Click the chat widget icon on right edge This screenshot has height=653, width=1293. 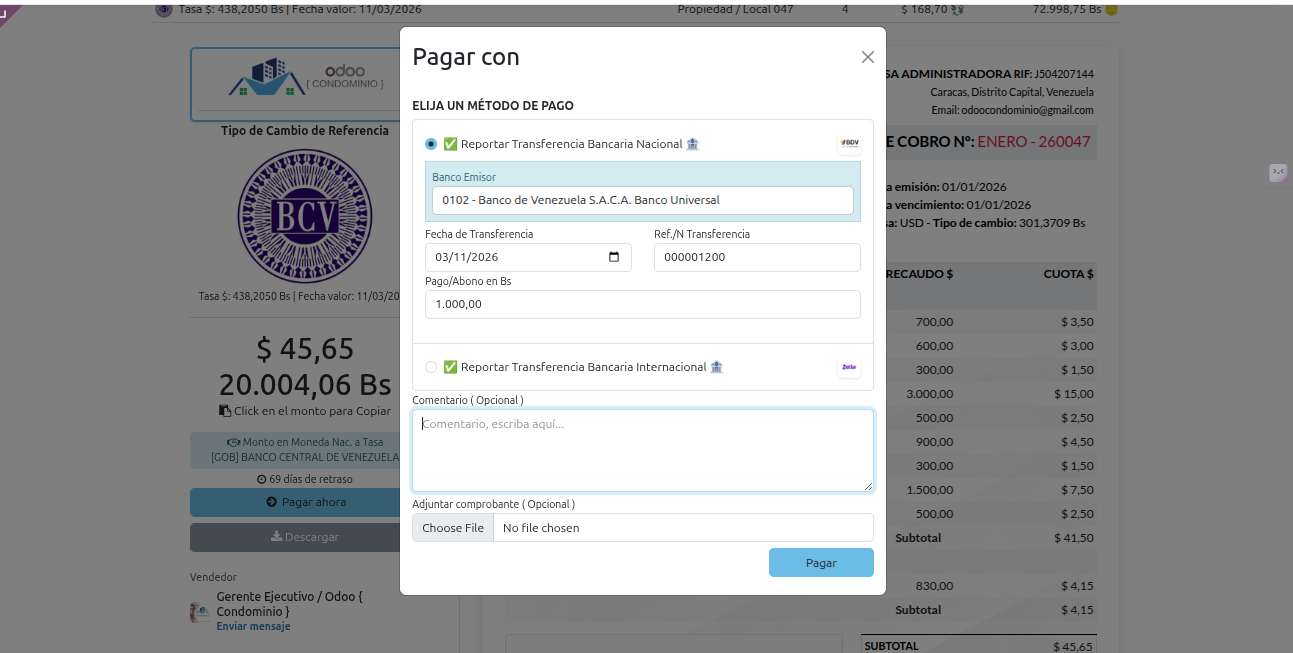1278,172
